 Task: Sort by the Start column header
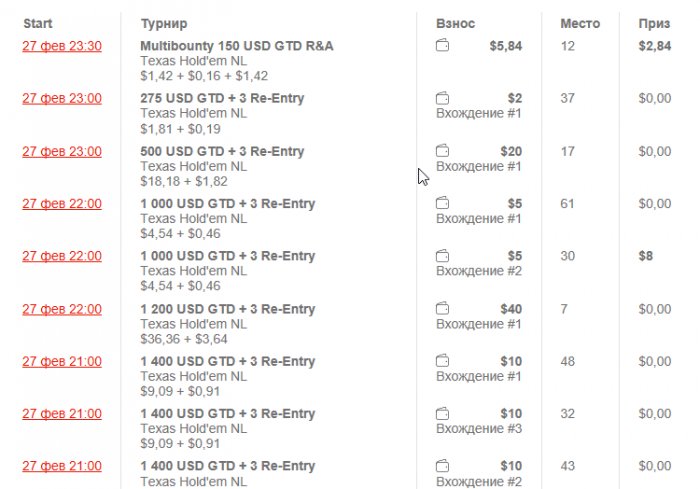point(38,23)
